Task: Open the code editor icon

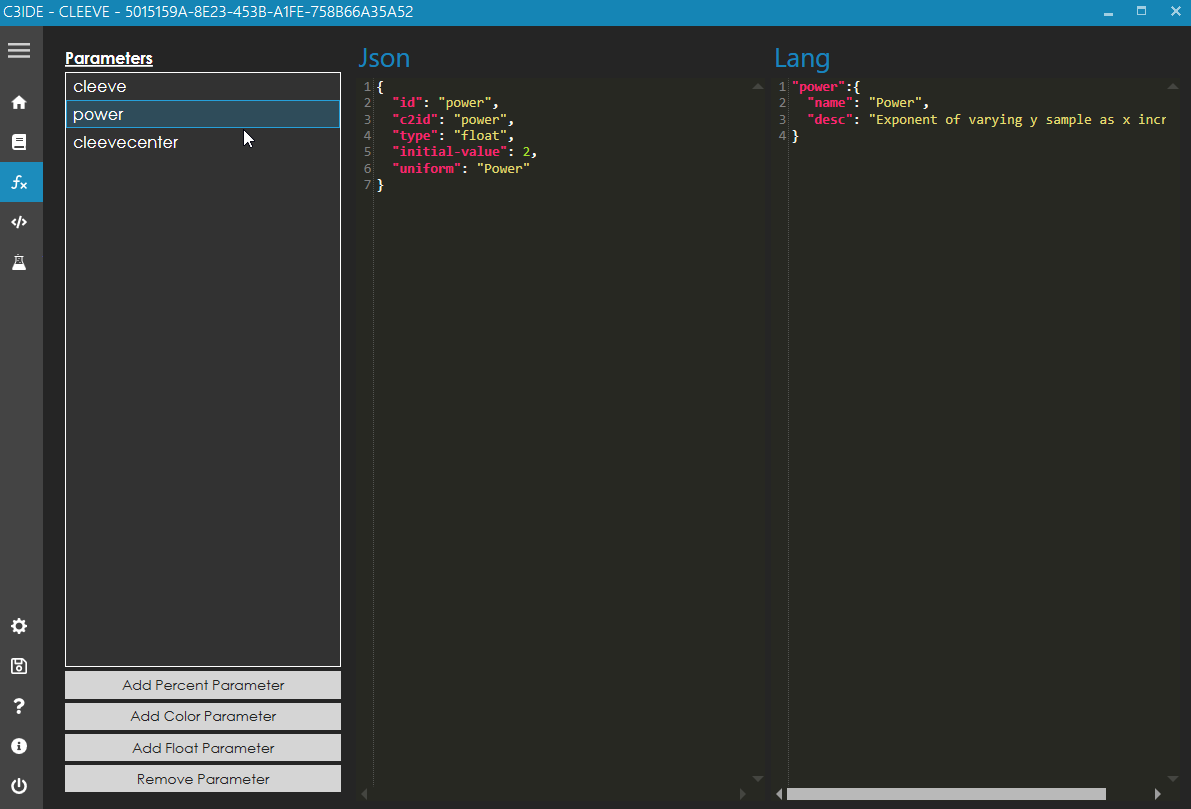Action: tap(19, 222)
